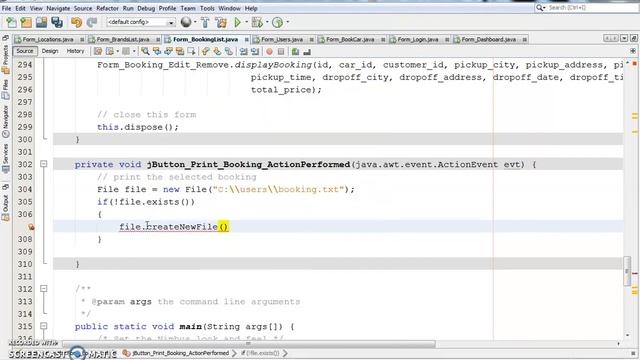Click the vertical scrollbar thumb in editor
This screenshot has height=360, width=640.
627,271
